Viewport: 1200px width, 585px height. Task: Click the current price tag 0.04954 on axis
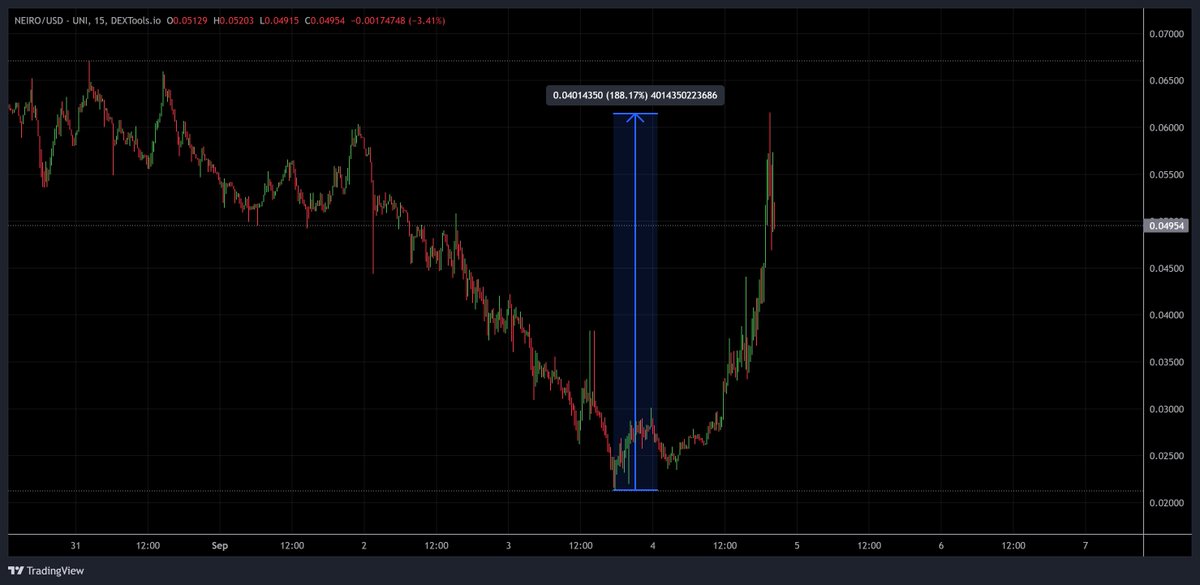tap(1165, 226)
